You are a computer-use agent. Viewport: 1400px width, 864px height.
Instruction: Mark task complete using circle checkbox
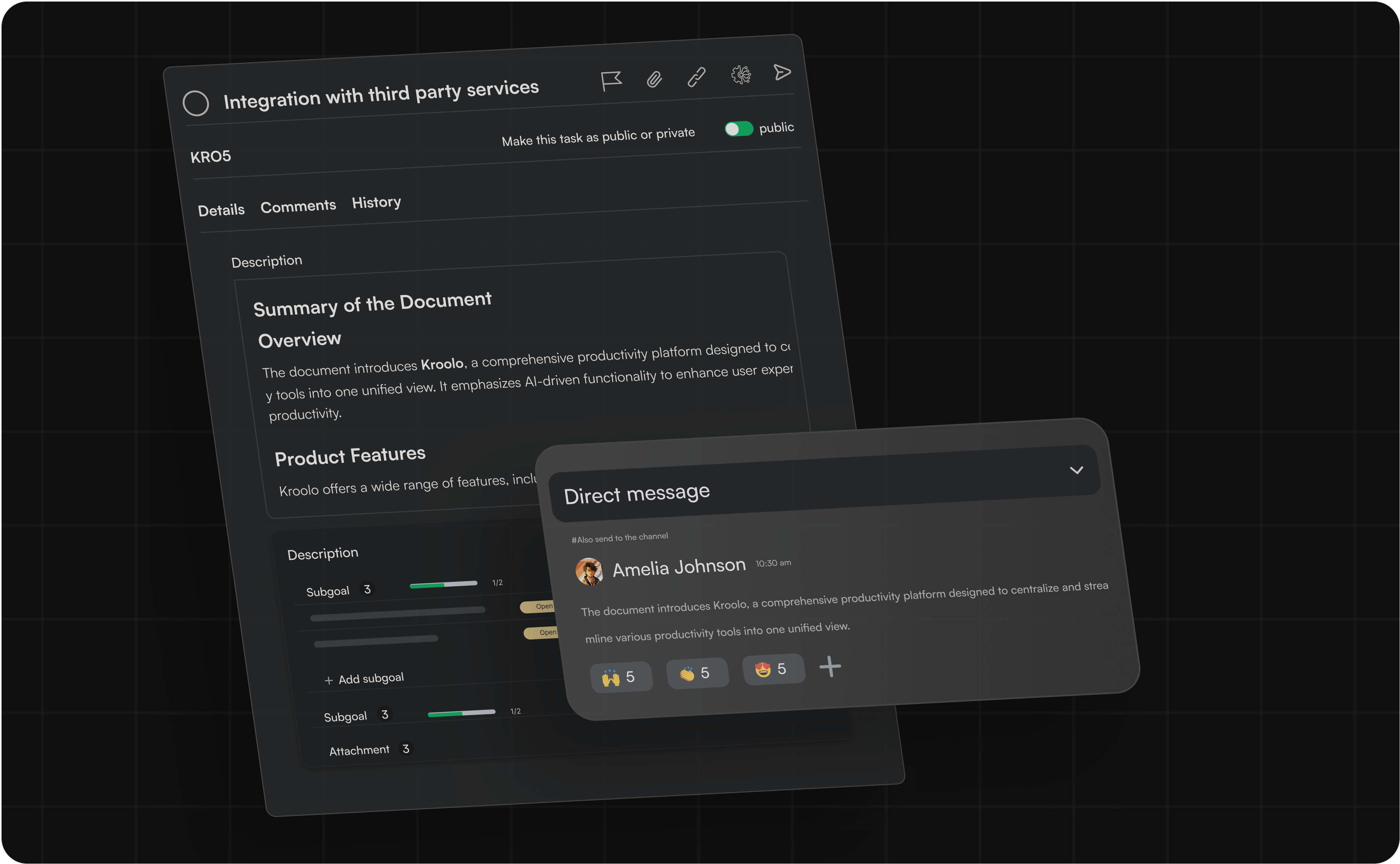196,103
